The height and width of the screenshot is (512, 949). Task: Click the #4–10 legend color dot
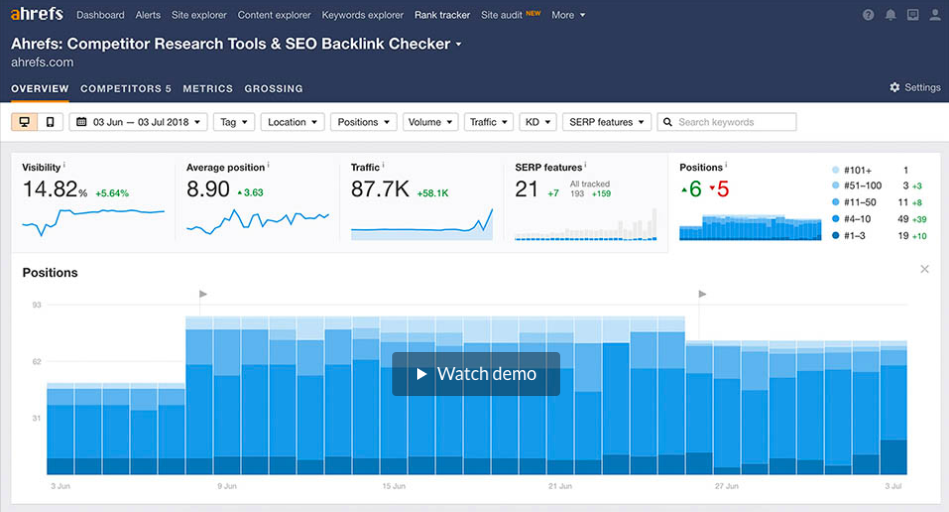pyautogui.click(x=836, y=219)
